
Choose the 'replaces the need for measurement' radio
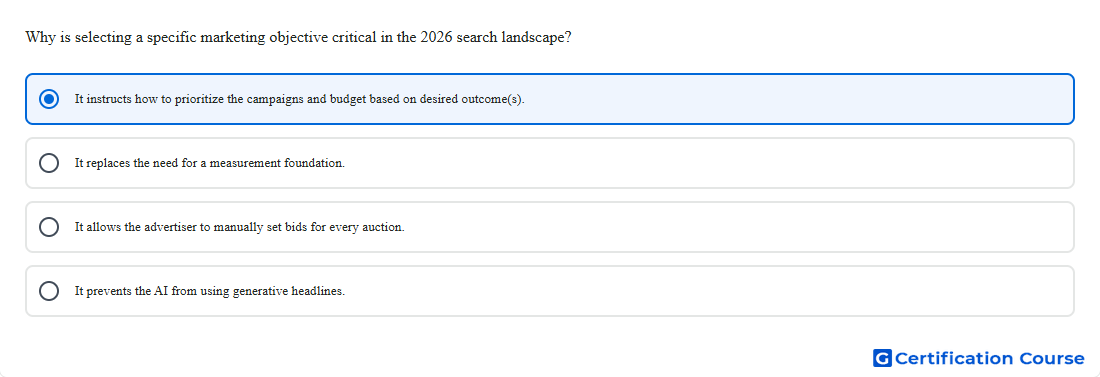(x=49, y=163)
